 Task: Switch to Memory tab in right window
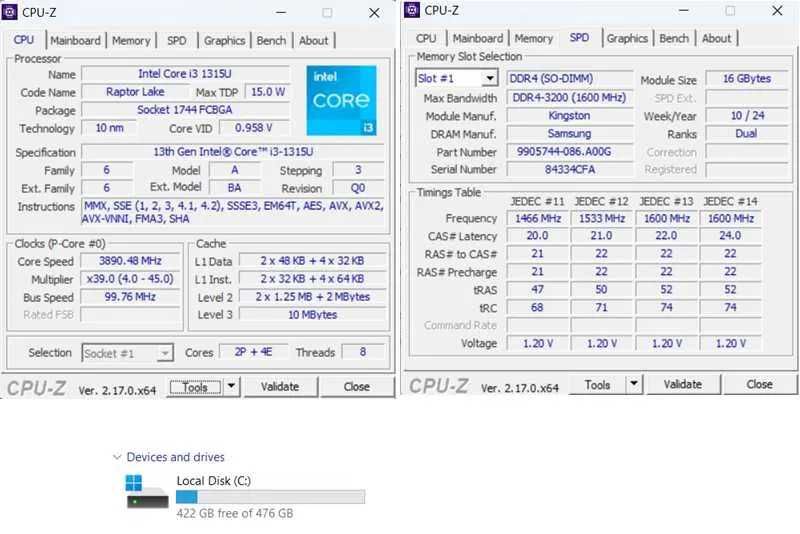pos(534,38)
